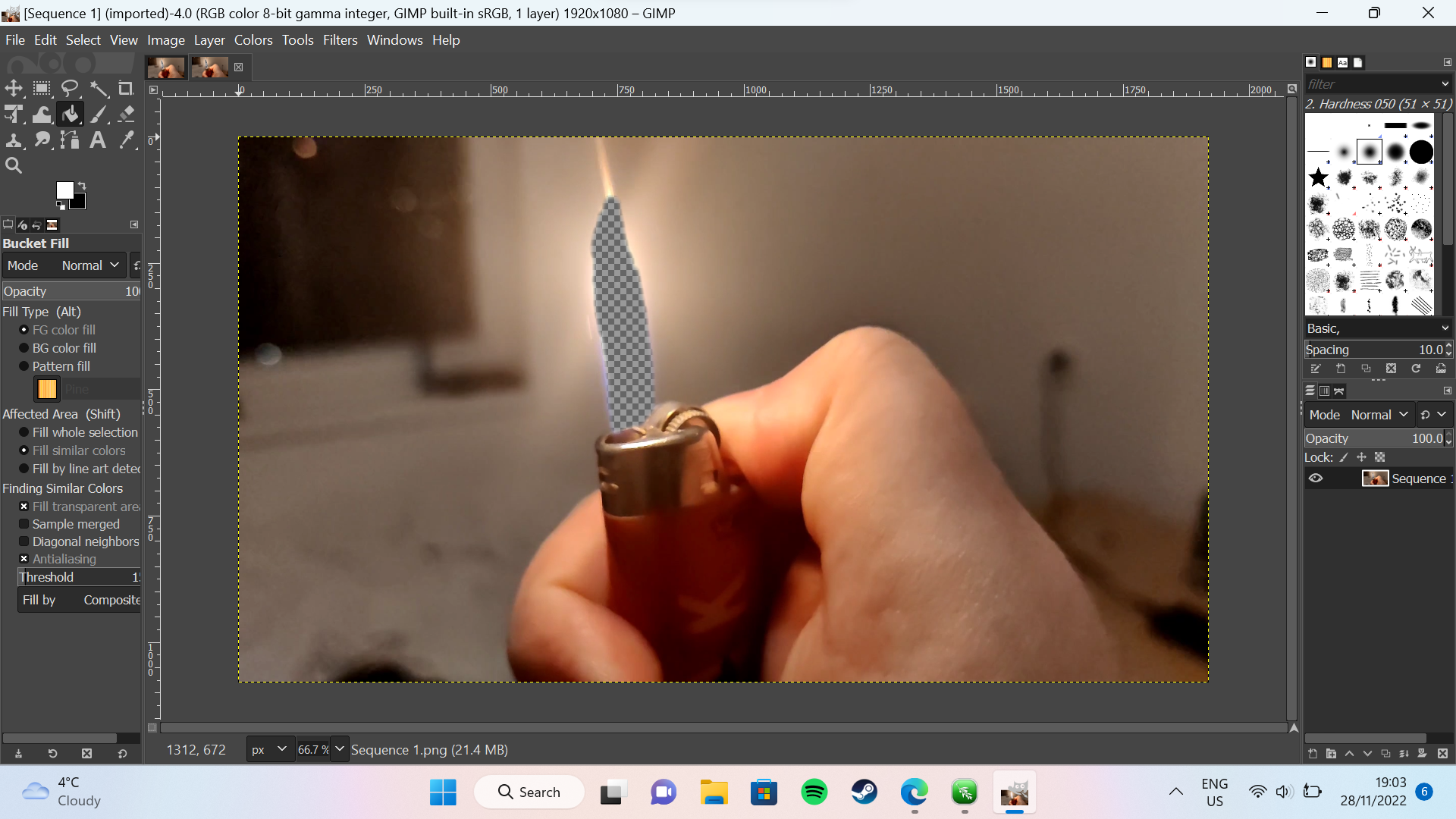Select the Paths tool
This screenshot has height=819, width=1456.
pos(70,140)
